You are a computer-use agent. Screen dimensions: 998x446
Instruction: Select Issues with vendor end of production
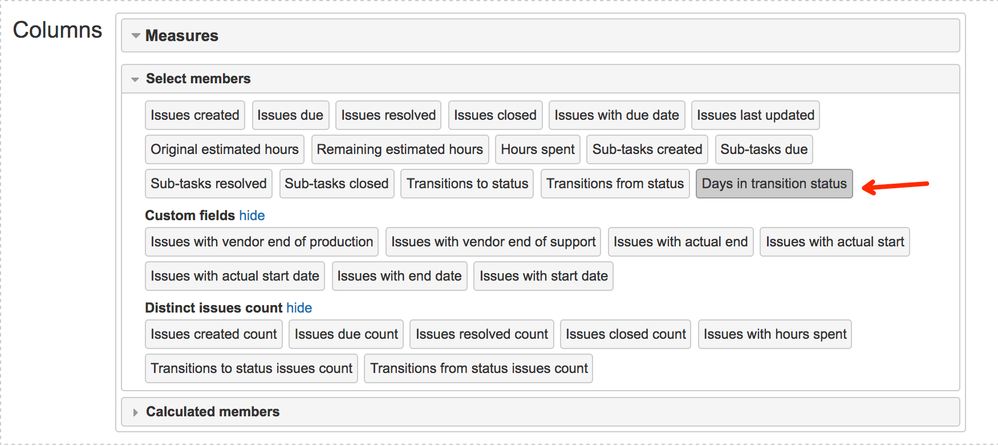click(x=262, y=242)
